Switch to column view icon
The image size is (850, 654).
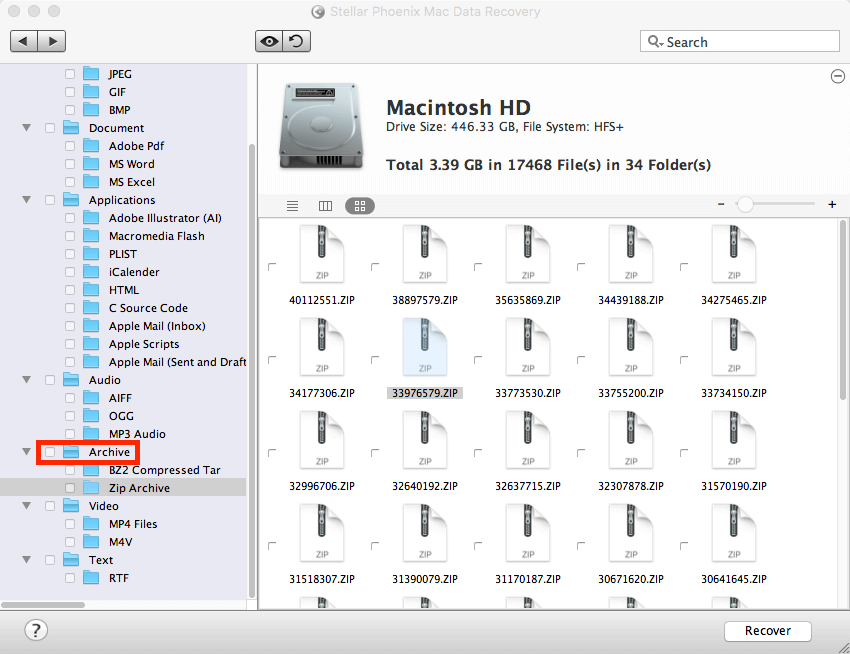(x=325, y=206)
